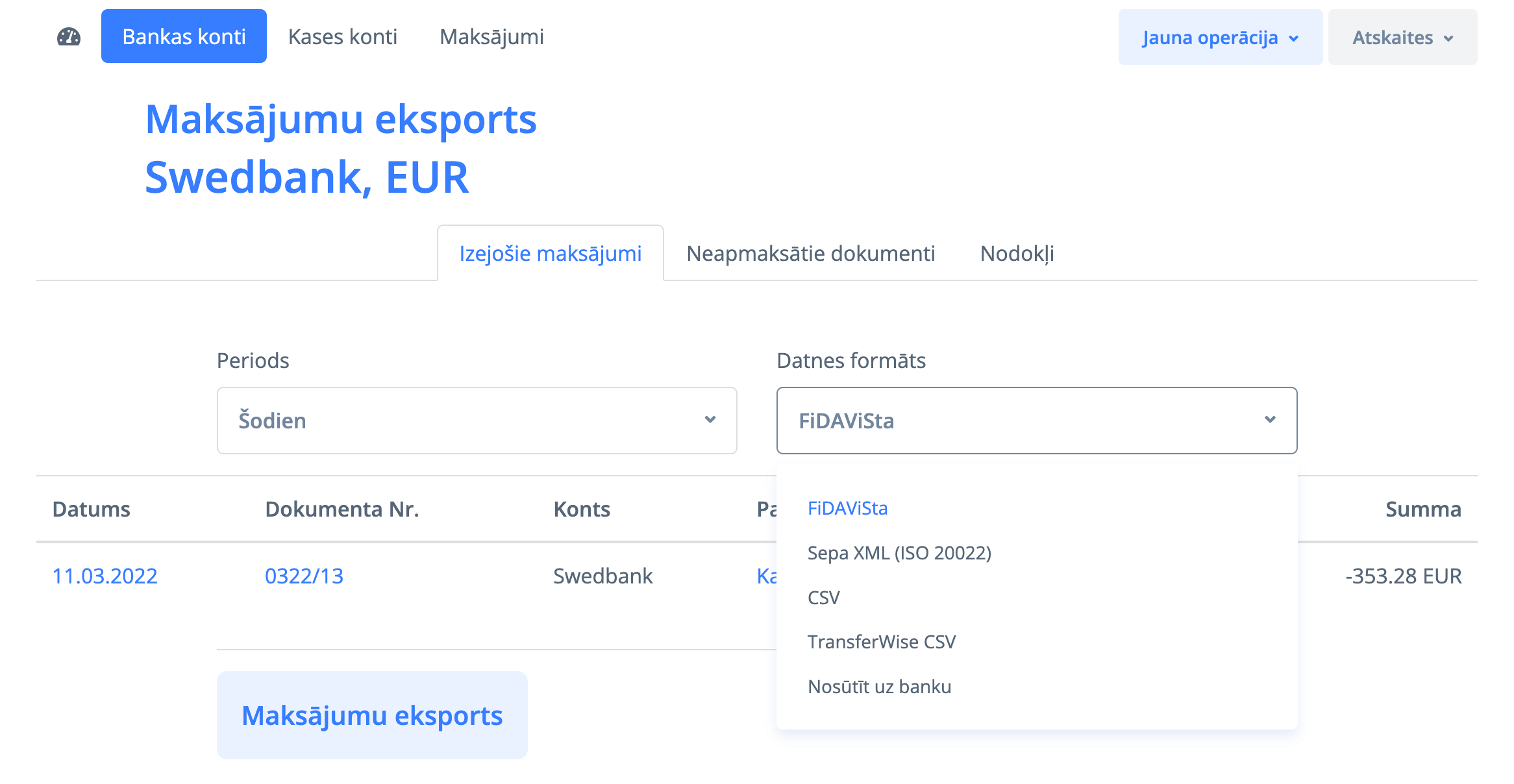Open the Nodokļi tab

pyautogui.click(x=1017, y=254)
